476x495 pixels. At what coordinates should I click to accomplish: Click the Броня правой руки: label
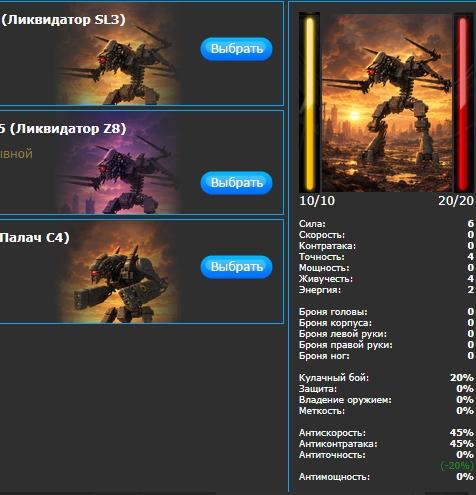coord(346,345)
